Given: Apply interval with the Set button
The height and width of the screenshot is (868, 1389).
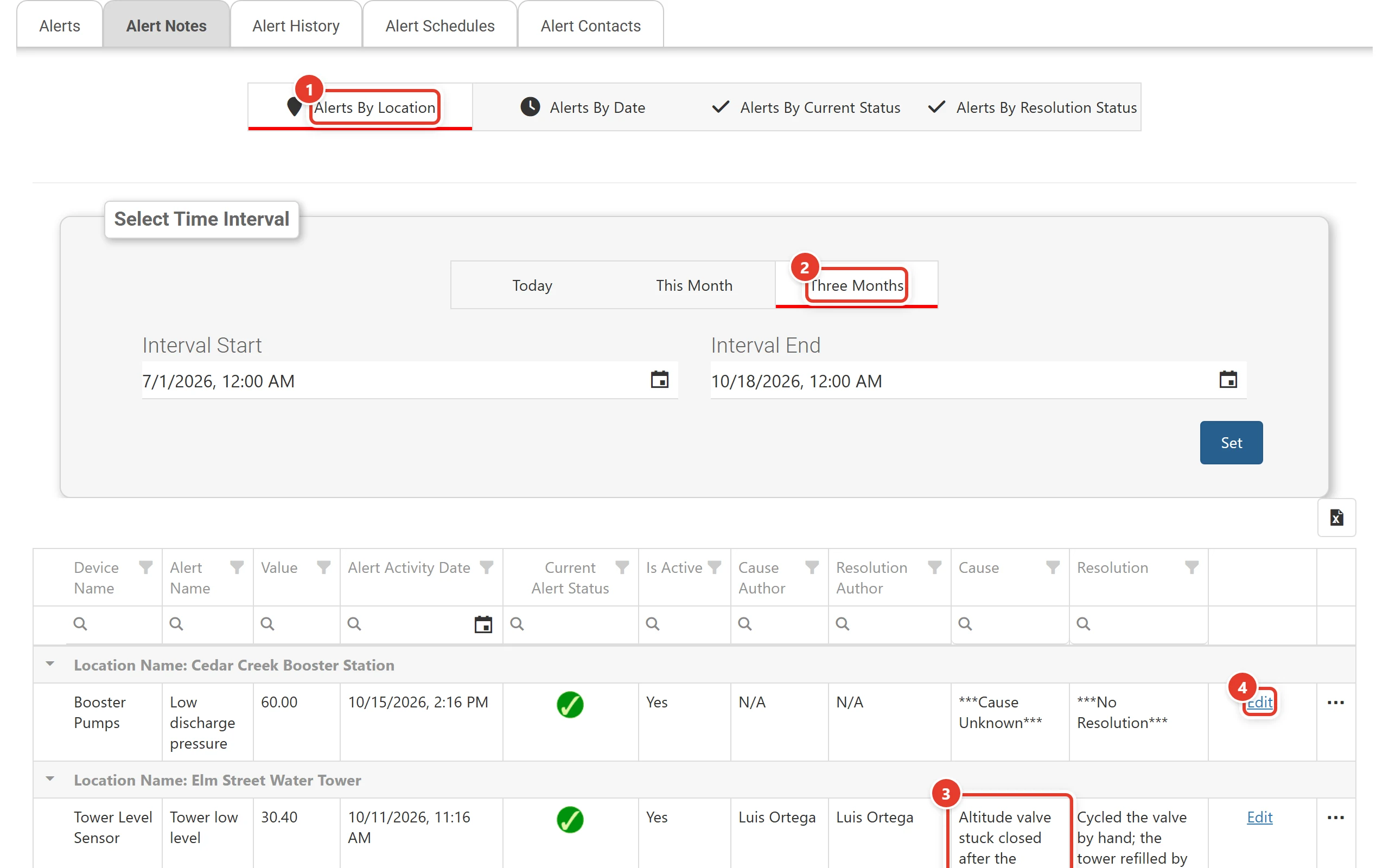Looking at the screenshot, I should point(1231,443).
